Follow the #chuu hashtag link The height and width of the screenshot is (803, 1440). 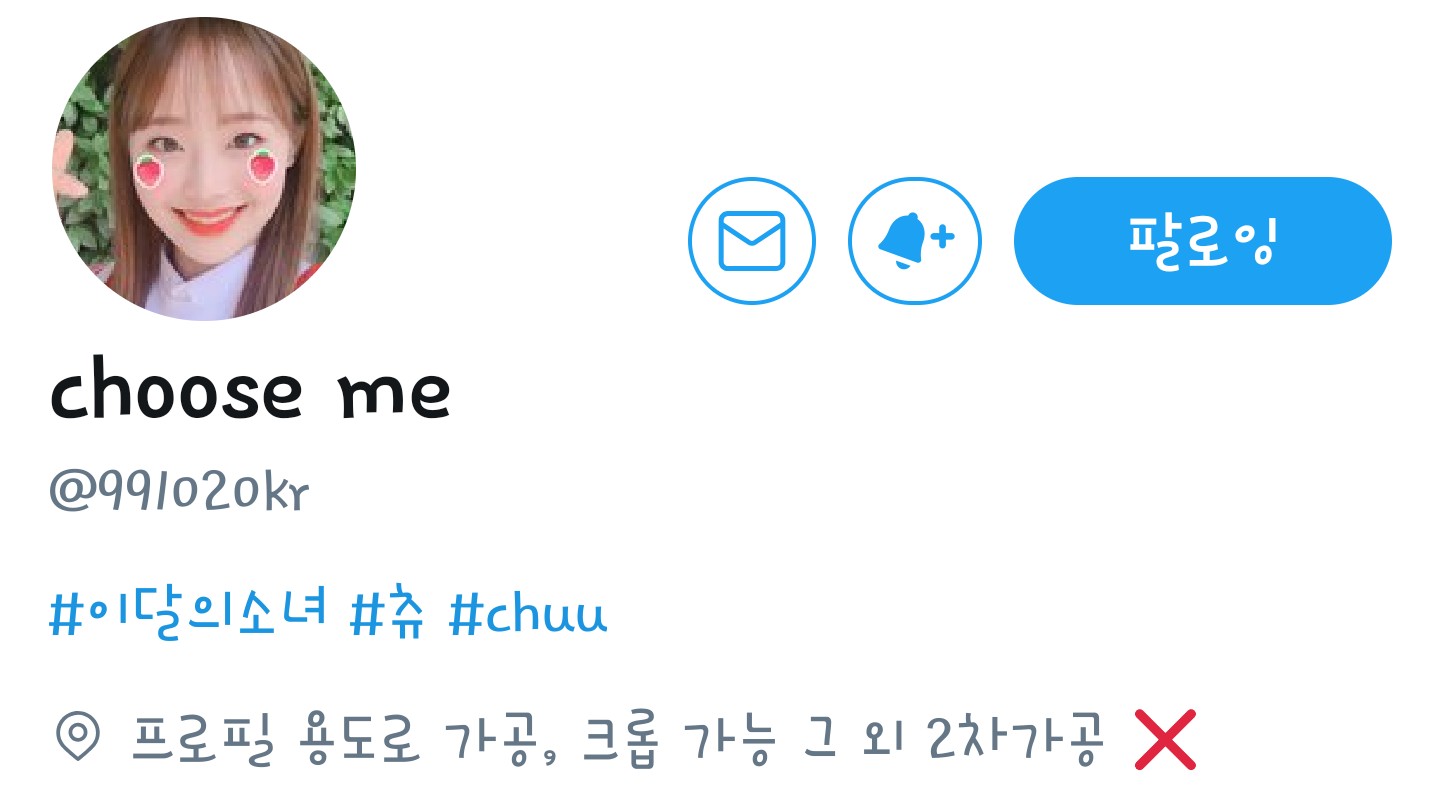pyautogui.click(x=528, y=614)
